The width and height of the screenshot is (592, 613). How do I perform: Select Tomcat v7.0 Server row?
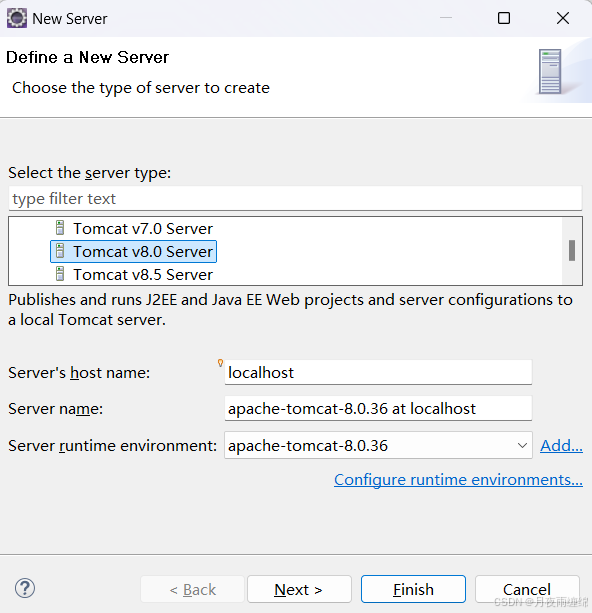coord(134,228)
